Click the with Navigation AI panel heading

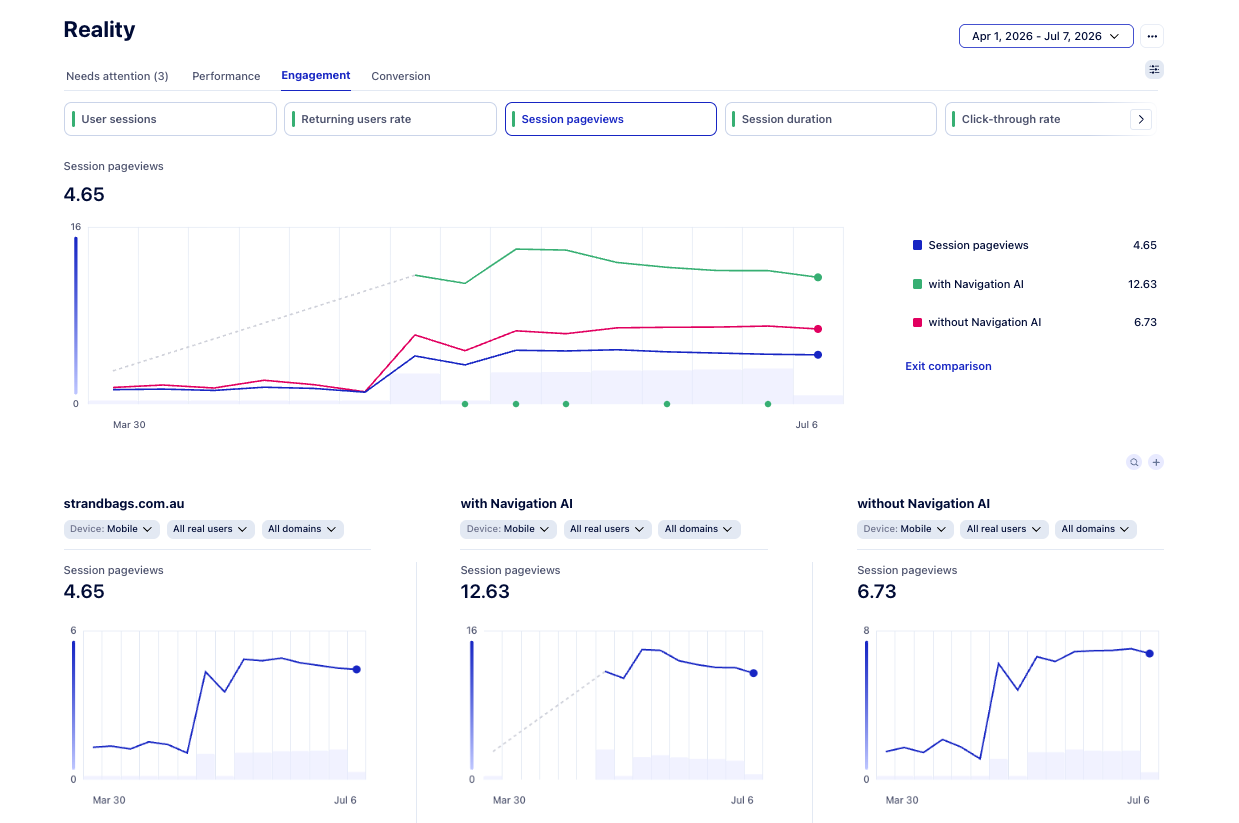(x=516, y=504)
